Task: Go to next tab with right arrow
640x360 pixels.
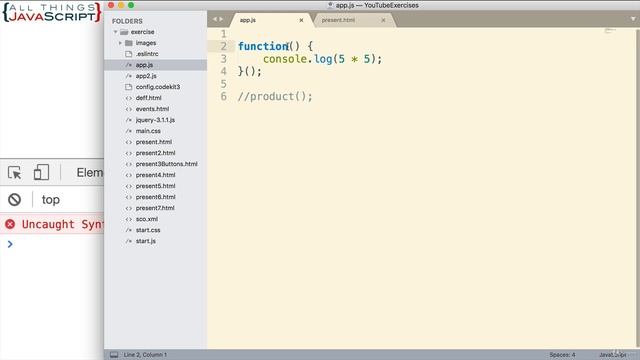Action: pos(221,19)
